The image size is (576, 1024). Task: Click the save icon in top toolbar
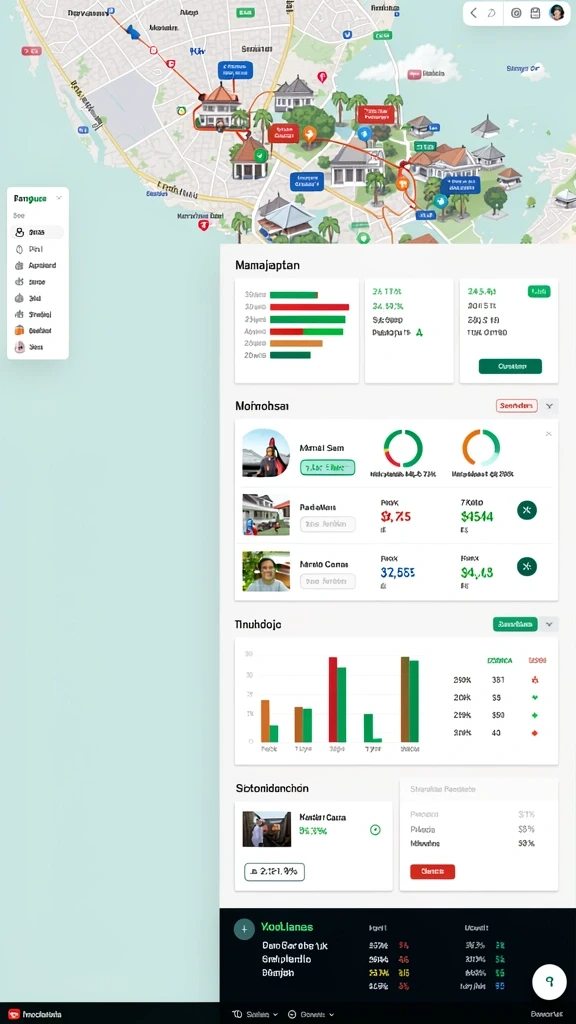point(536,12)
